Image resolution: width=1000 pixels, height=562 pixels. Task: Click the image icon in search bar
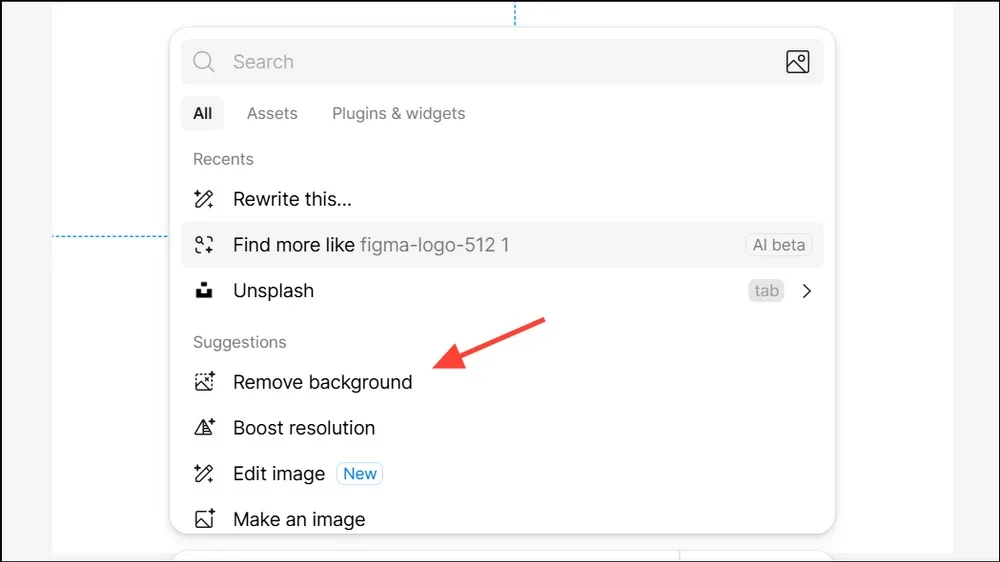point(797,62)
